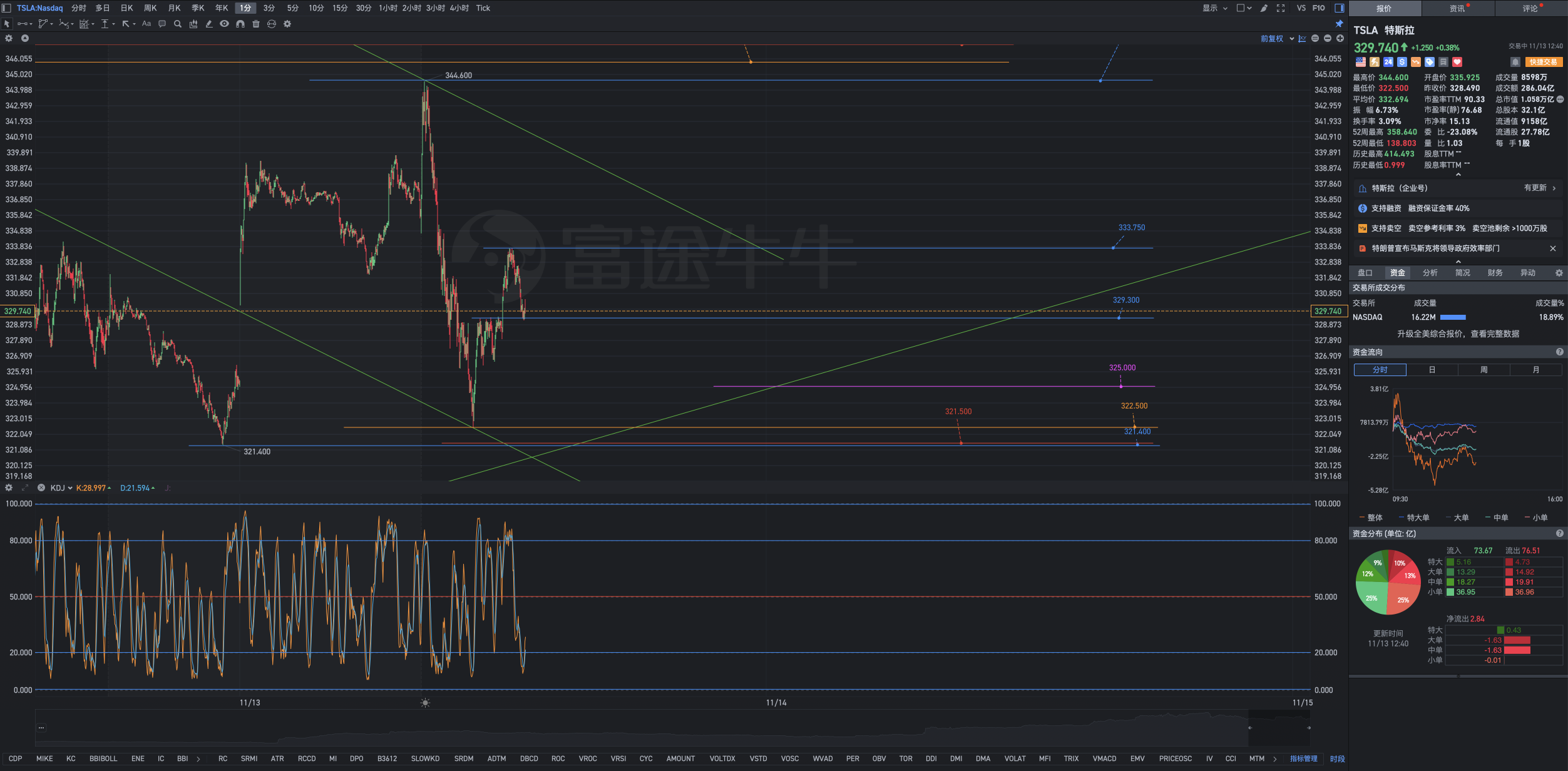
Task: Open the layout square dropdown
Action: (x=1244, y=8)
